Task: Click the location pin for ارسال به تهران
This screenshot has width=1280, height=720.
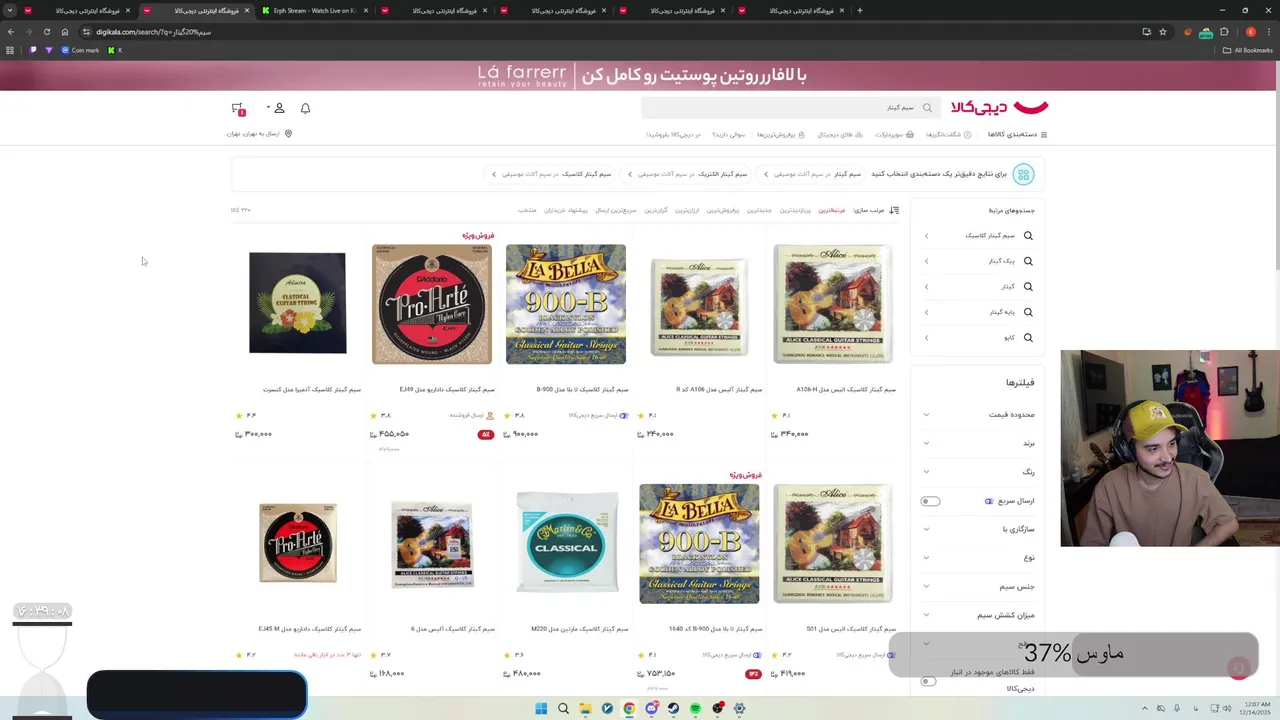Action: (x=288, y=133)
